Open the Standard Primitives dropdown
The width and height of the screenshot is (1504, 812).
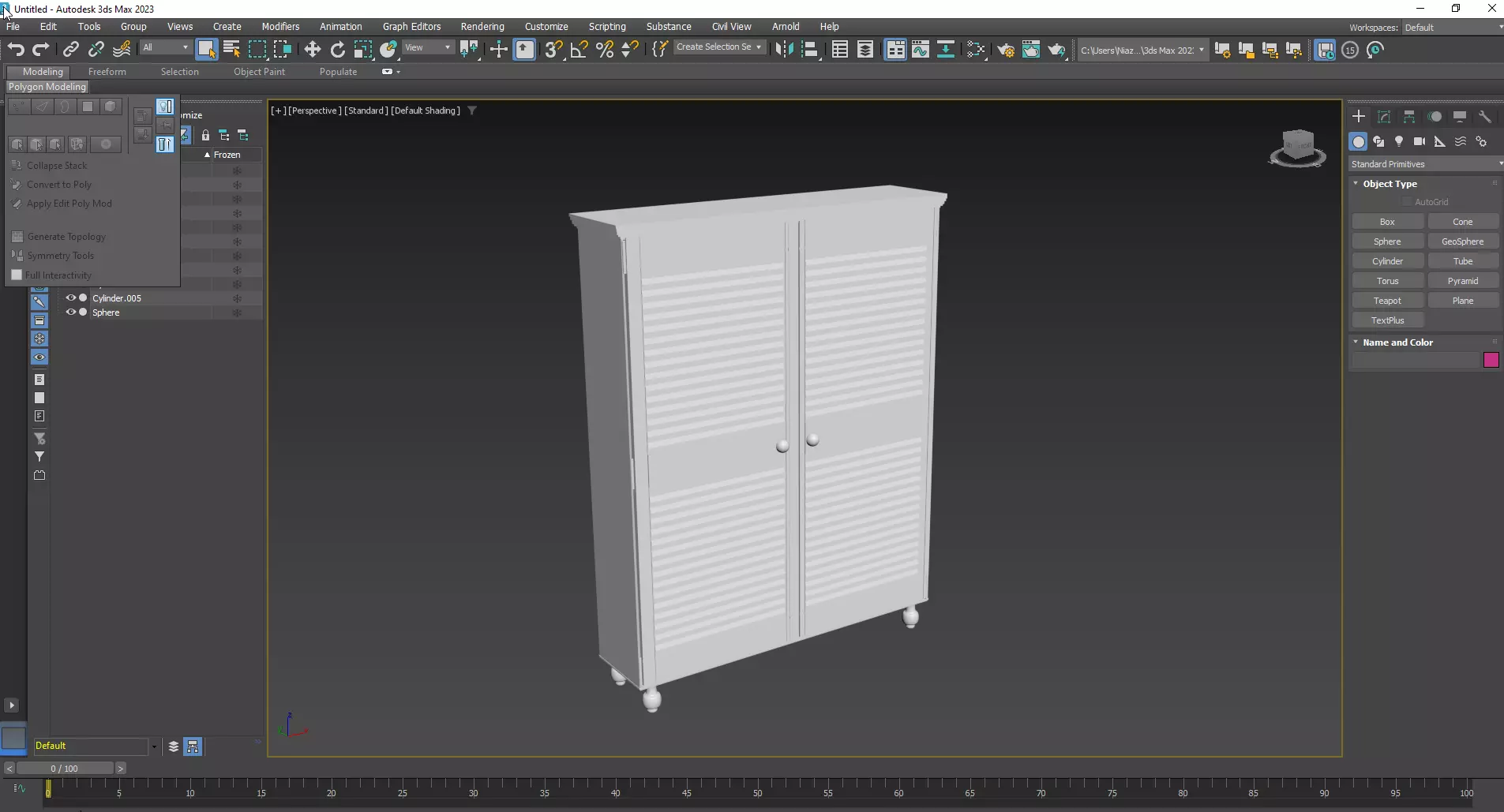click(1425, 164)
